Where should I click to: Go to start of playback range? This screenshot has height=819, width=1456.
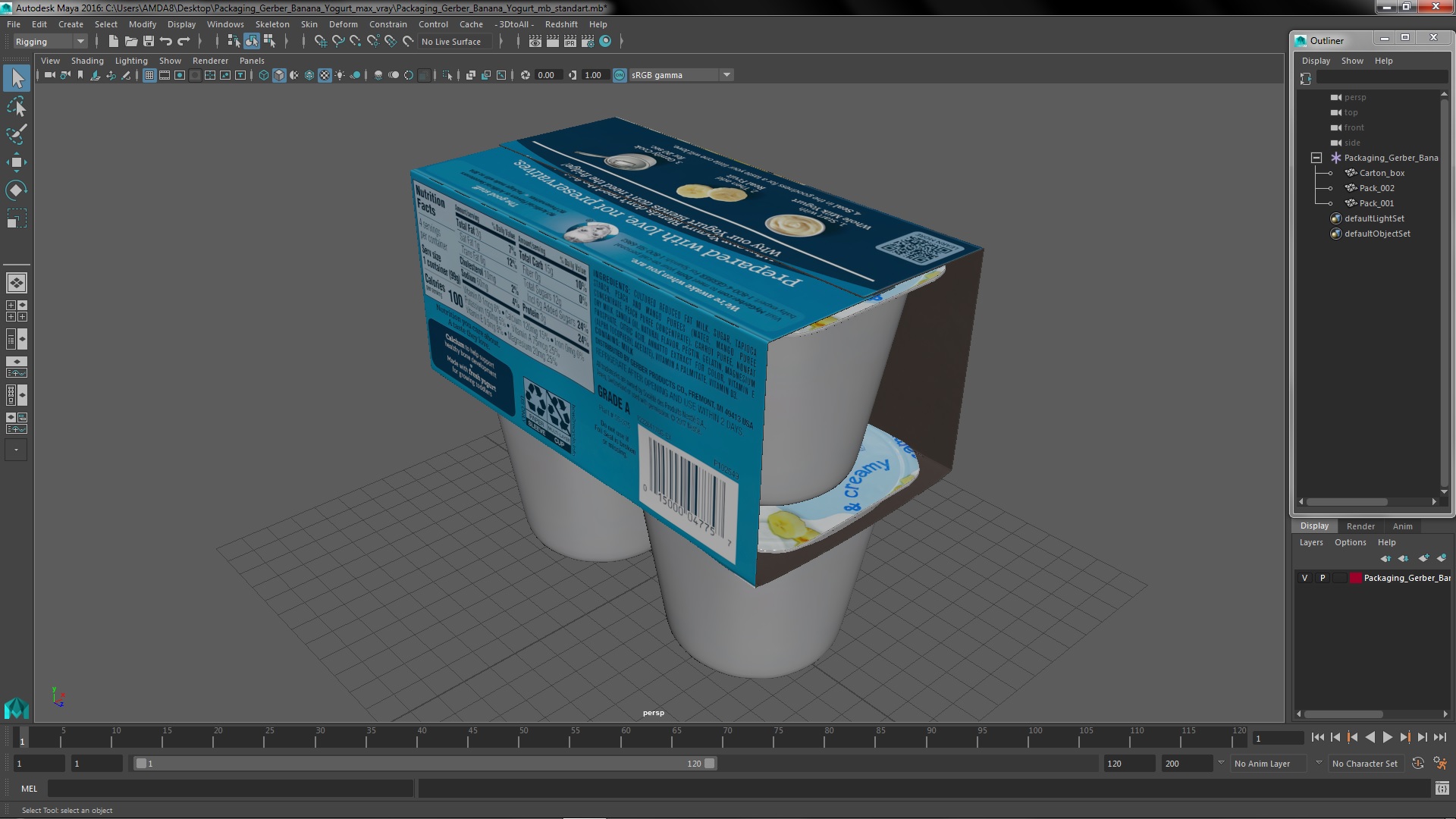tap(1317, 737)
